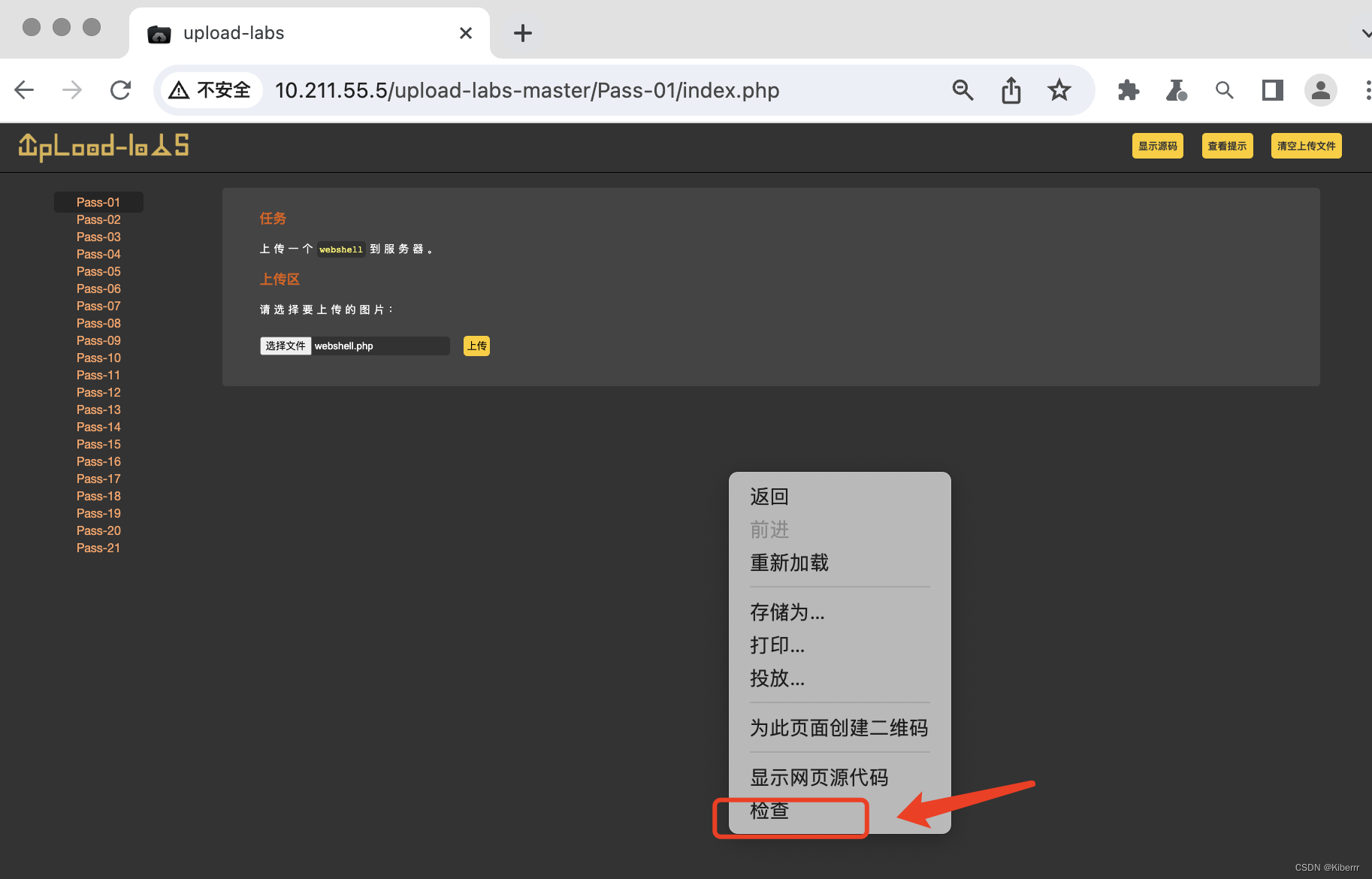This screenshot has width=1372, height=879.
Task: Open Pass-13 in the sidebar
Action: click(x=98, y=409)
